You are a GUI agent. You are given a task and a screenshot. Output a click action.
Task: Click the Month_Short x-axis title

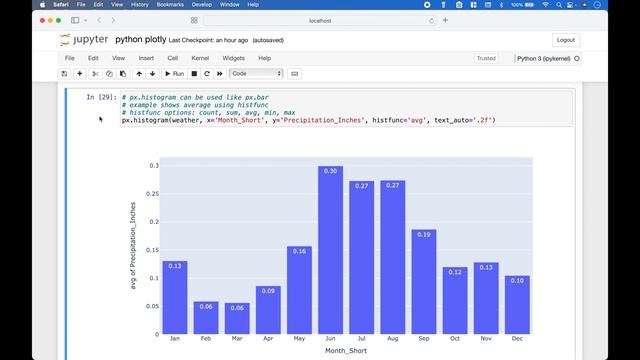(x=346, y=351)
